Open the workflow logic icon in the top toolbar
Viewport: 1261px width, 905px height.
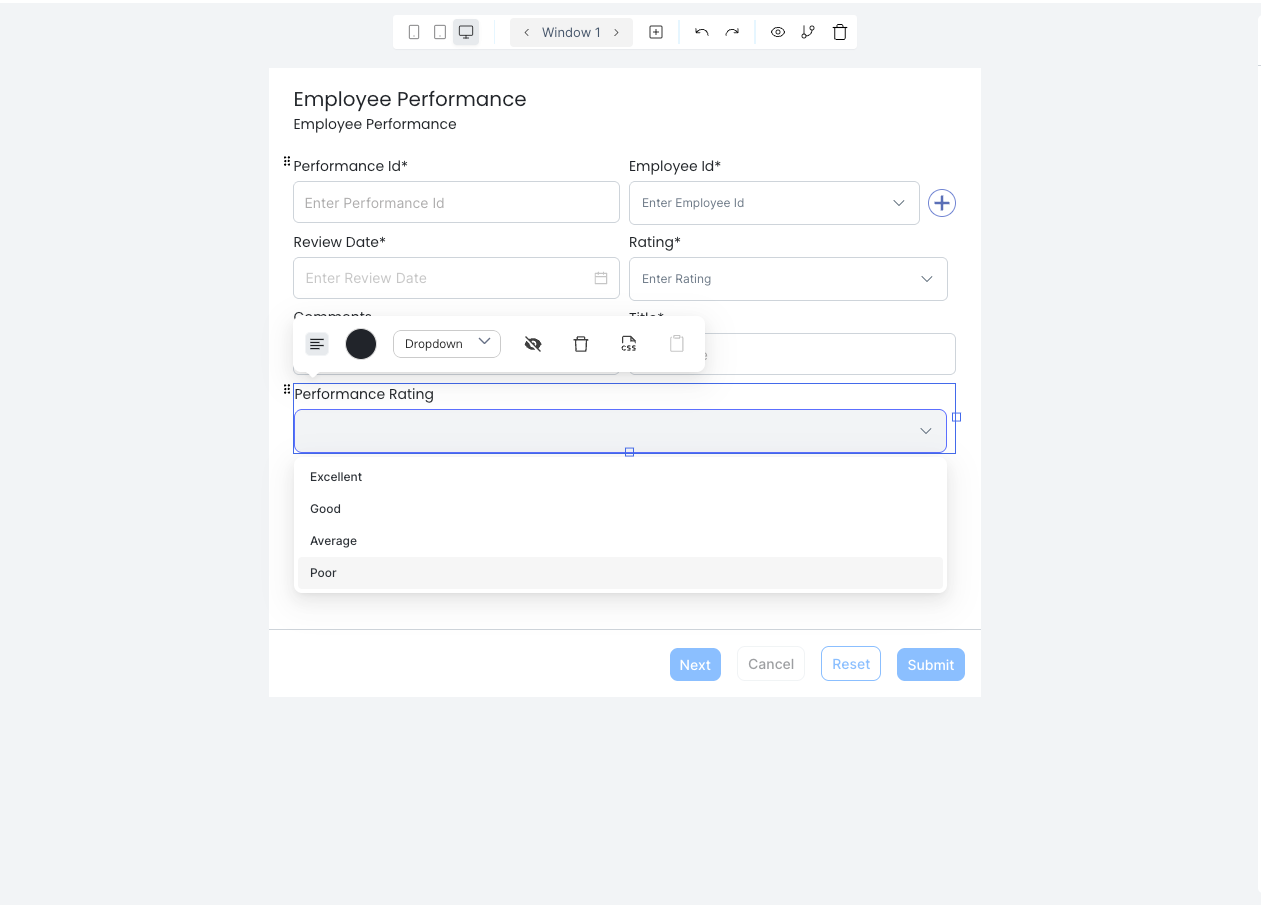pos(807,31)
